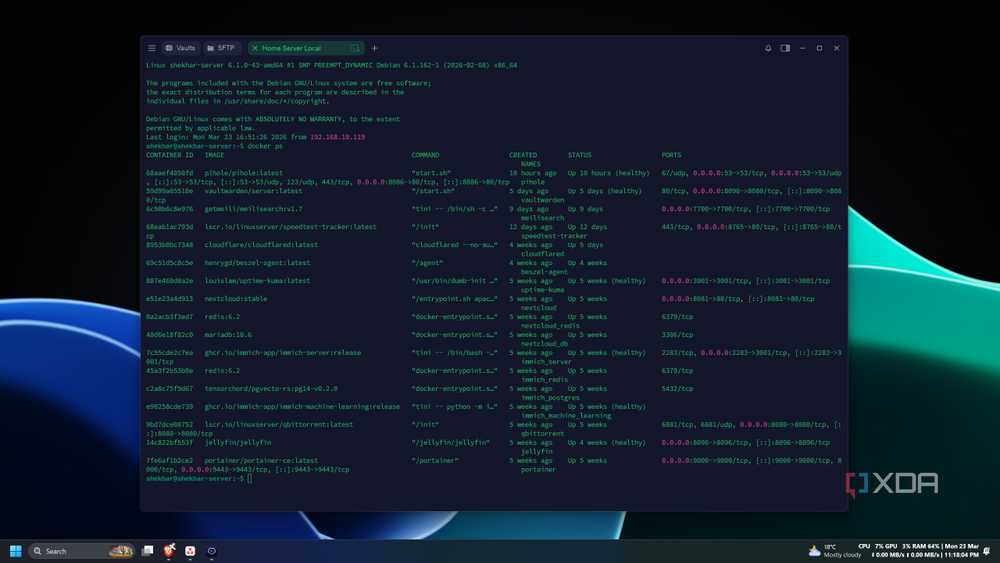Click the "/agent" command text
The width and height of the screenshot is (1000, 563).
click(427, 263)
